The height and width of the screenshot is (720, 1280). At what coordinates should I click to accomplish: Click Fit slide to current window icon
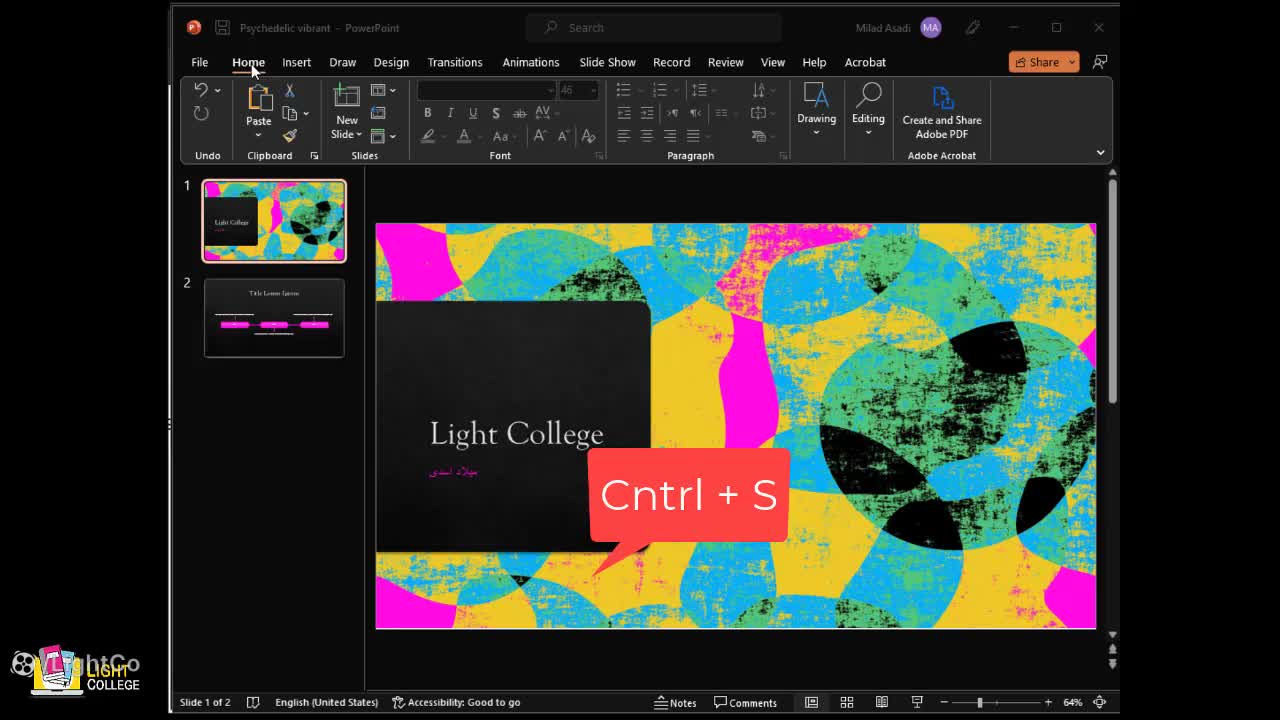click(x=1099, y=702)
